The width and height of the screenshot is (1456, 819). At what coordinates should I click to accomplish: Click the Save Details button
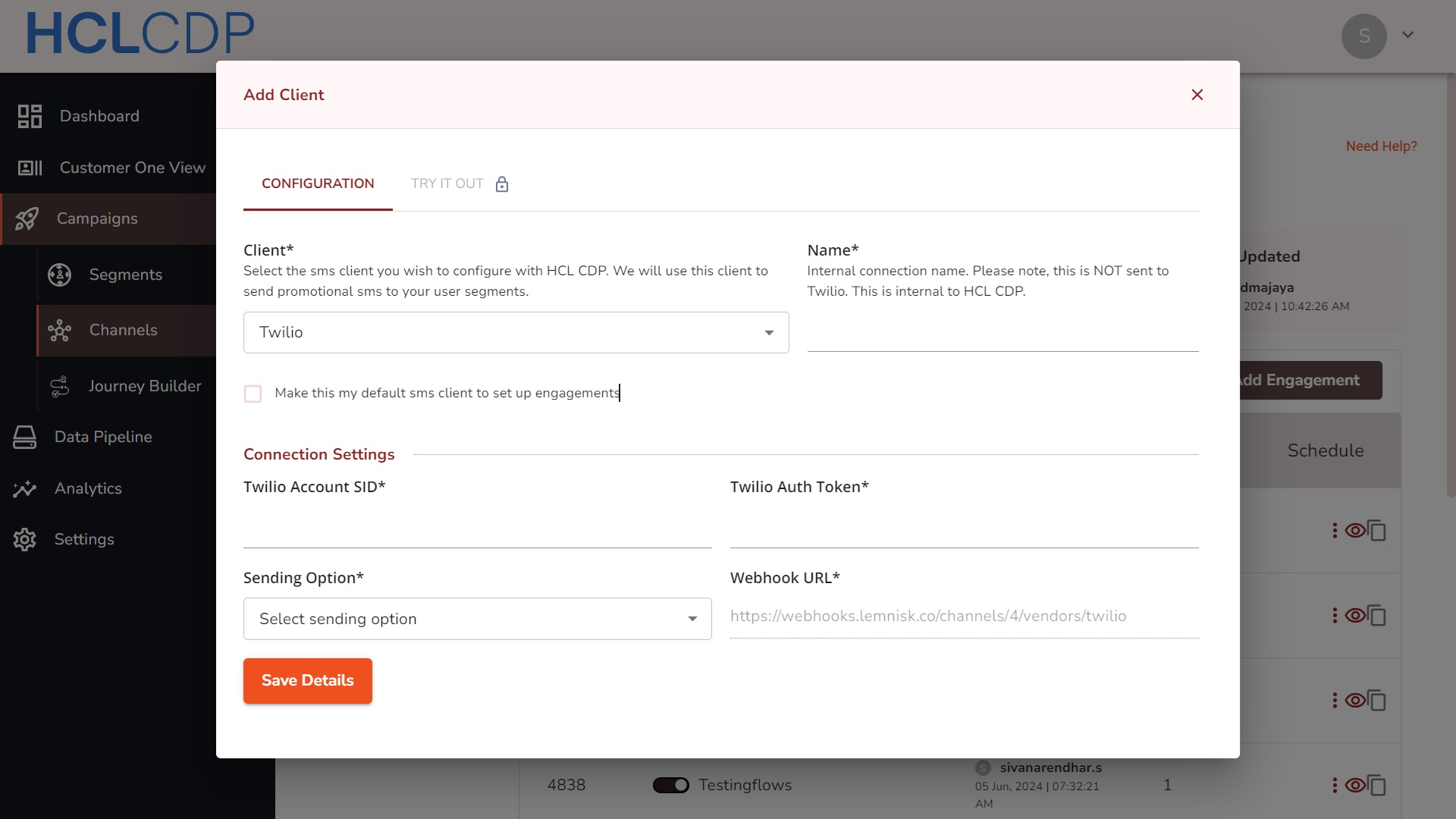[308, 681]
